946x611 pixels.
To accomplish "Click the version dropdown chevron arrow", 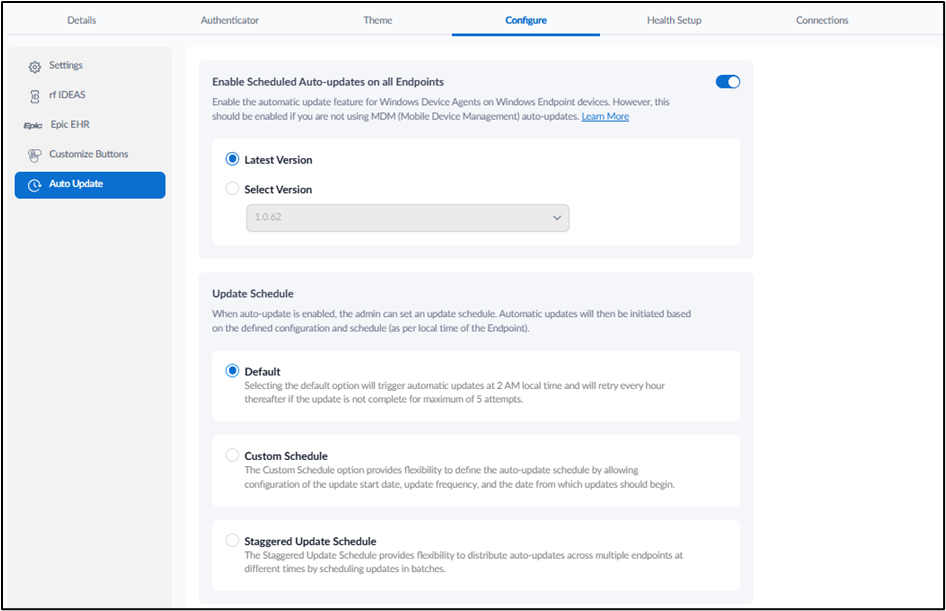I will (x=557, y=218).
